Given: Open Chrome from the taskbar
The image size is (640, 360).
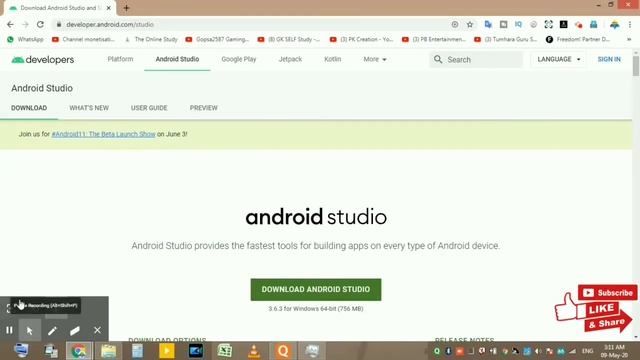Looking at the screenshot, I should [x=79, y=351].
